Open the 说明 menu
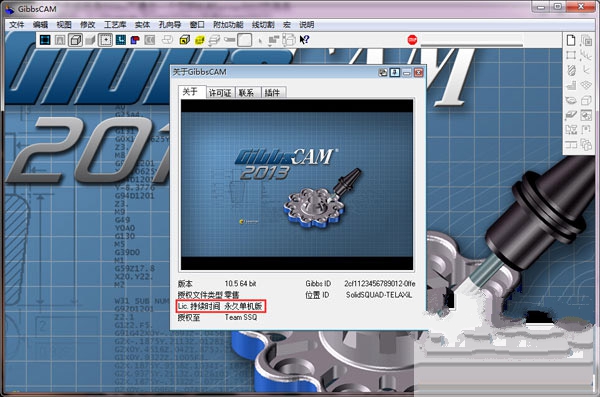Image resolution: width=600 pixels, height=397 pixels. click(x=307, y=25)
